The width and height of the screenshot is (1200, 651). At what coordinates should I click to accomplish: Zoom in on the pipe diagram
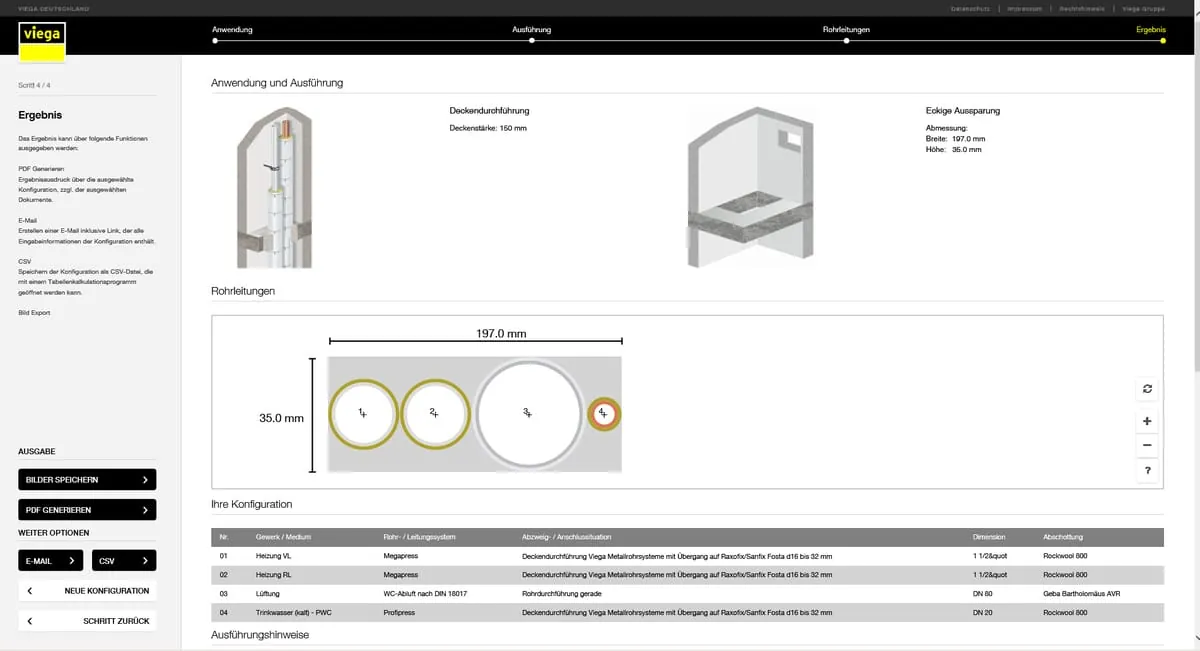pos(1146,421)
